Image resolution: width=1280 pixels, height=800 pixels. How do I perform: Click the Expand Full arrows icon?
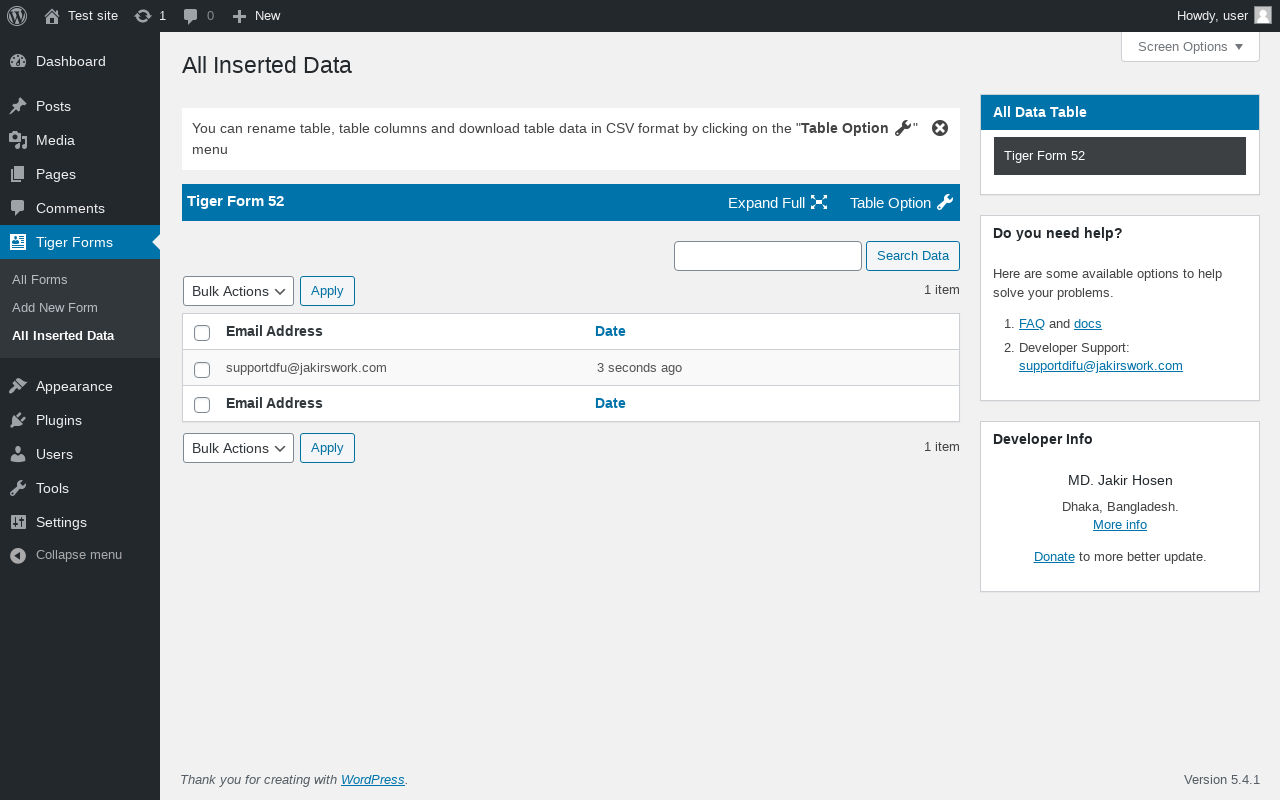pyautogui.click(x=819, y=202)
